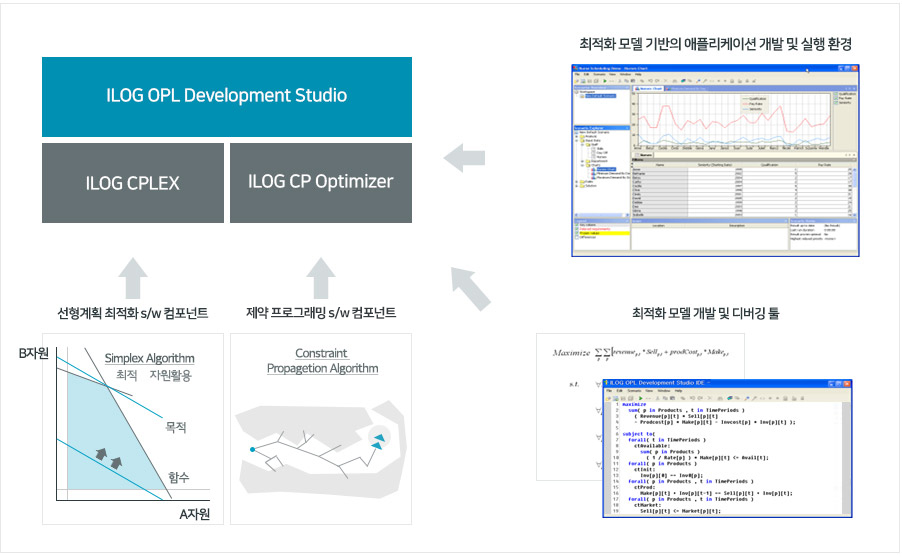Click the 제약 프로그래밍 s/w 컴포넌트 label

321,312
